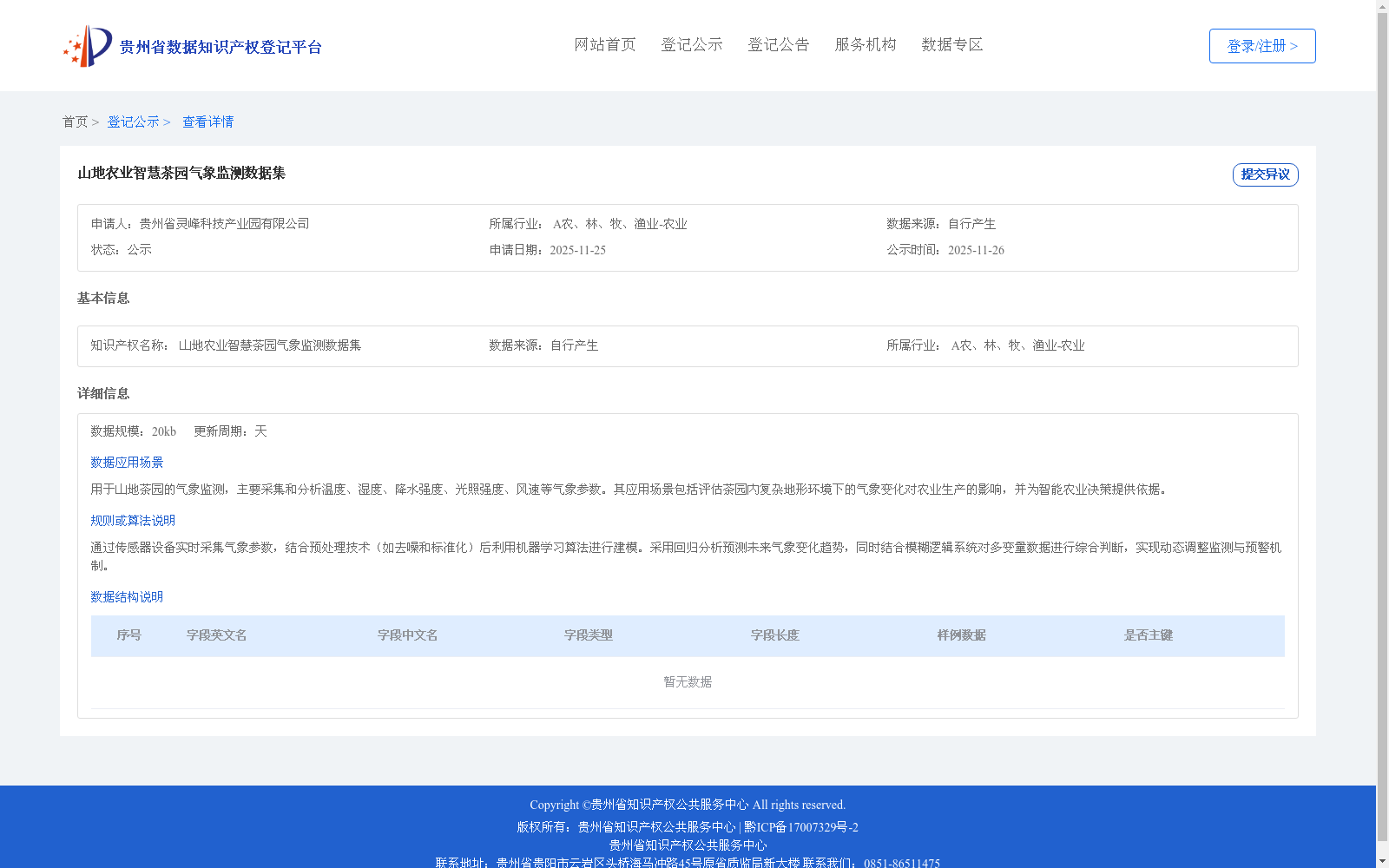Click the 详细信息 section heading

click(103, 394)
